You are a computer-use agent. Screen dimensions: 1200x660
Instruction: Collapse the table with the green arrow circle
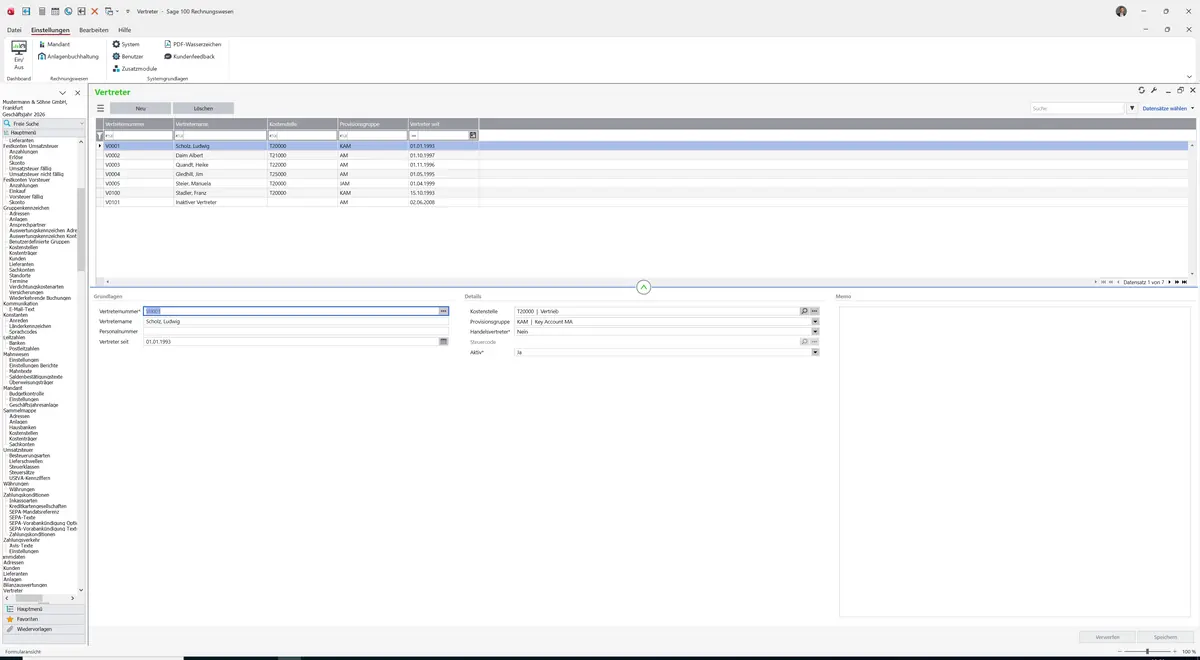pyautogui.click(x=643, y=287)
